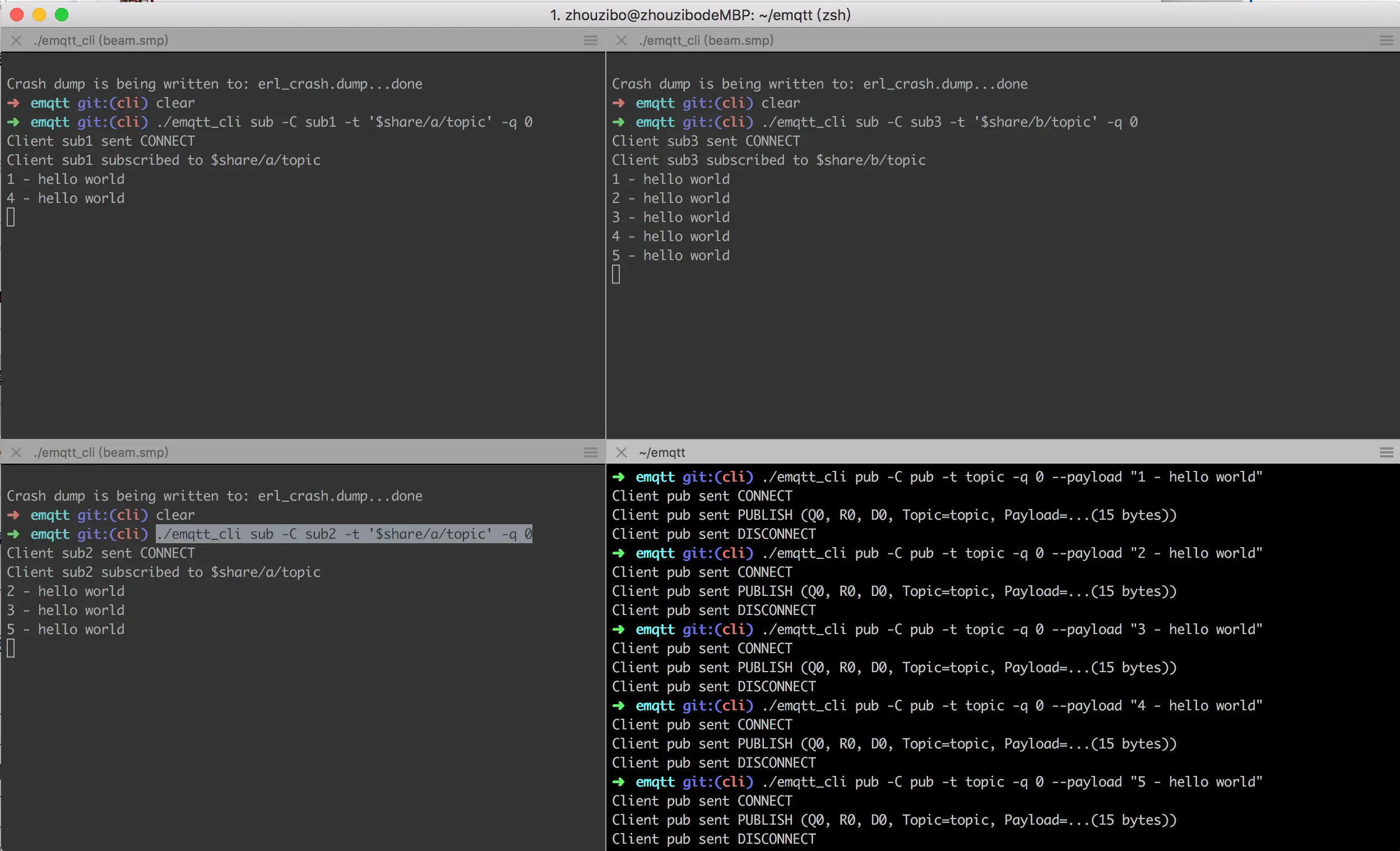Viewport: 1400px width, 851px height.
Task: Click the yellow minimize window button
Action: [39, 15]
